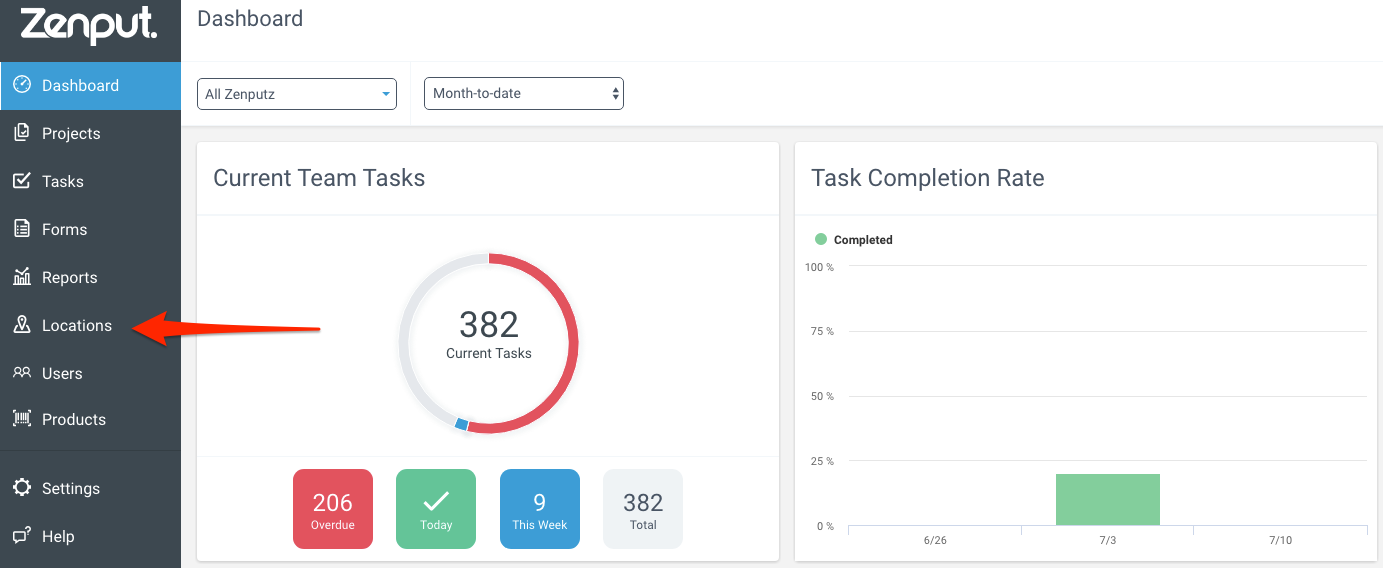Open the Dashboard menu item
1383x568 pixels.
tap(90, 86)
